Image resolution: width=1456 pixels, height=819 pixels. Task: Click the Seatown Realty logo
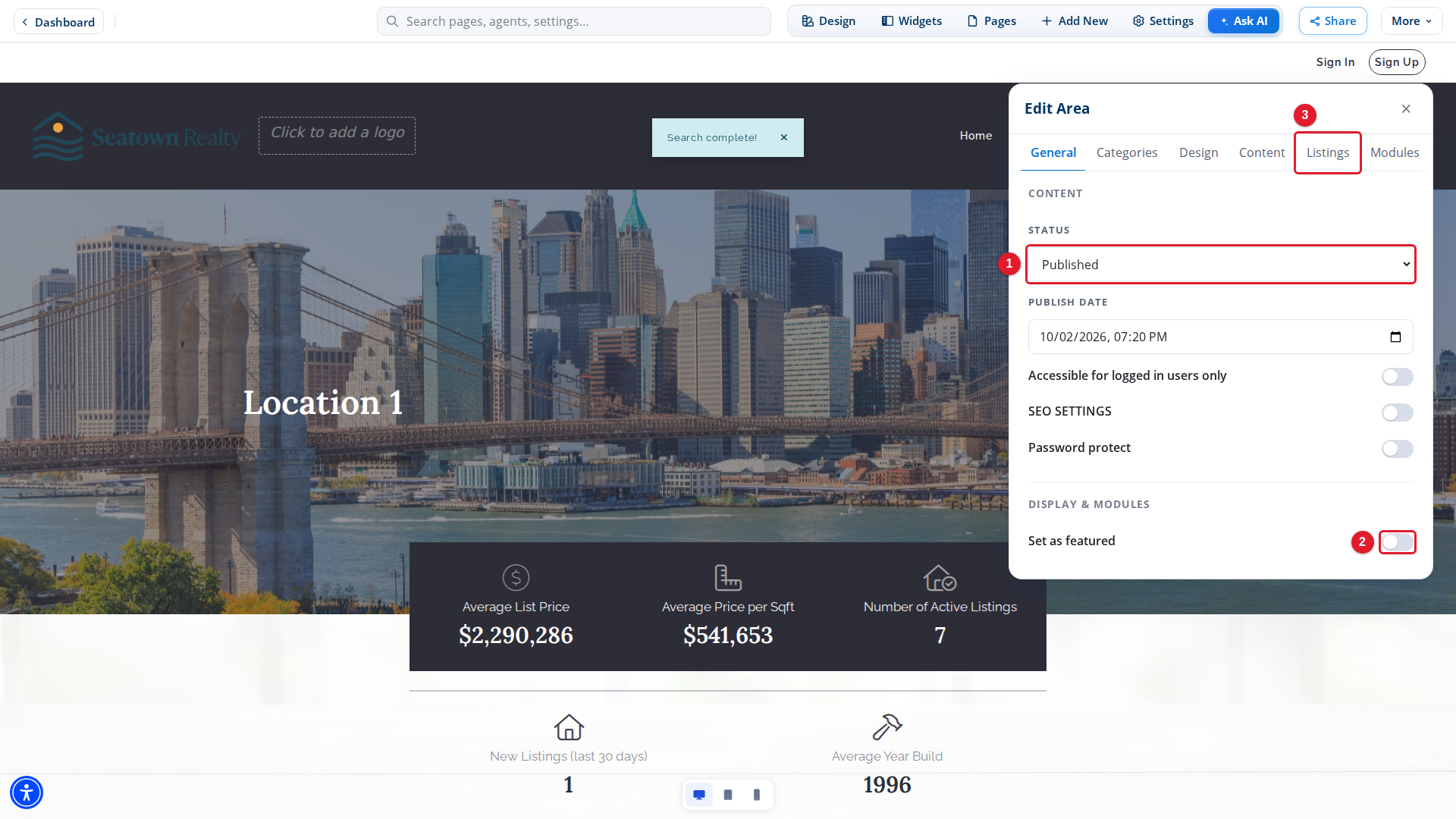point(136,136)
